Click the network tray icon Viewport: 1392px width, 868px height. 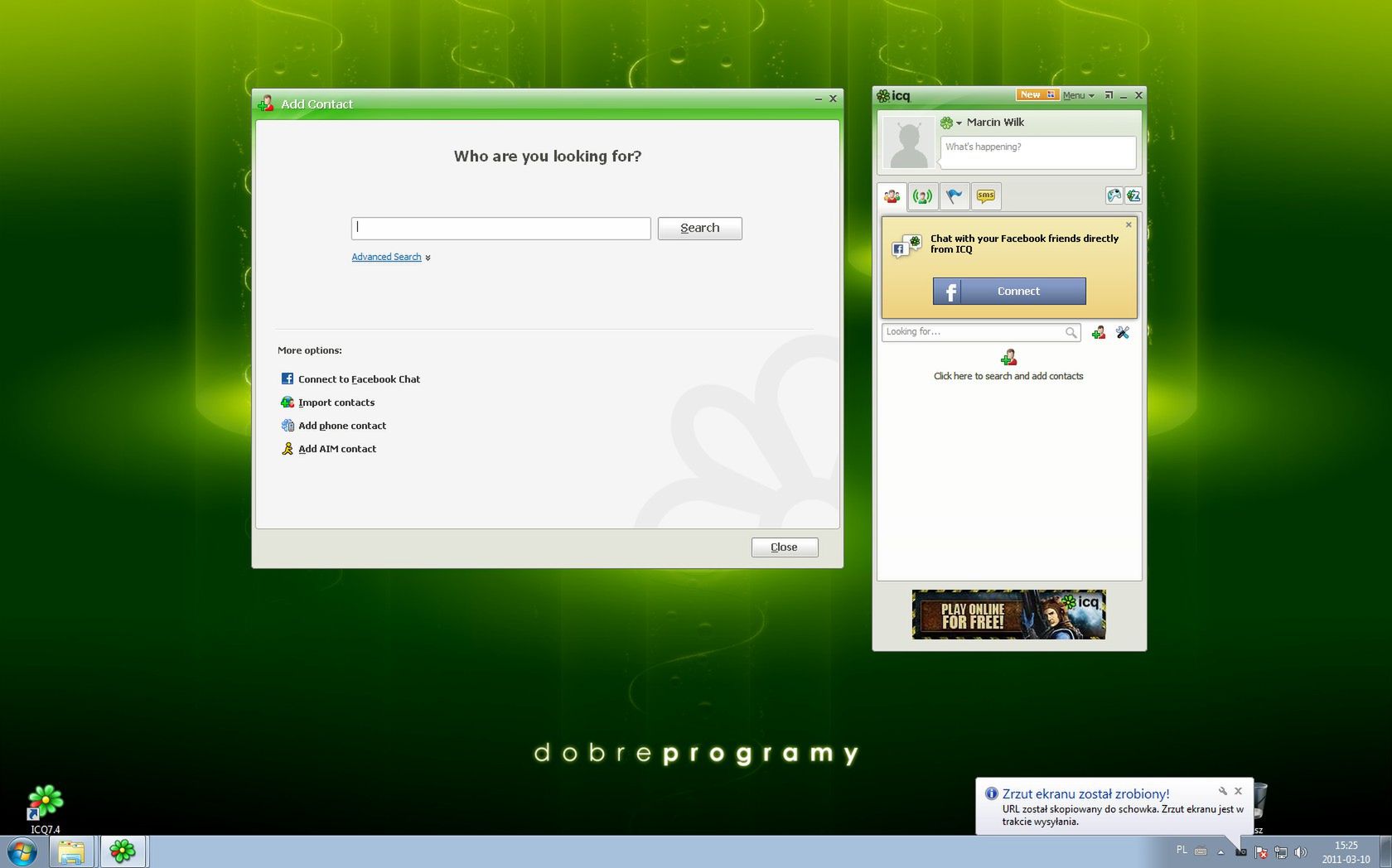pos(1280,851)
